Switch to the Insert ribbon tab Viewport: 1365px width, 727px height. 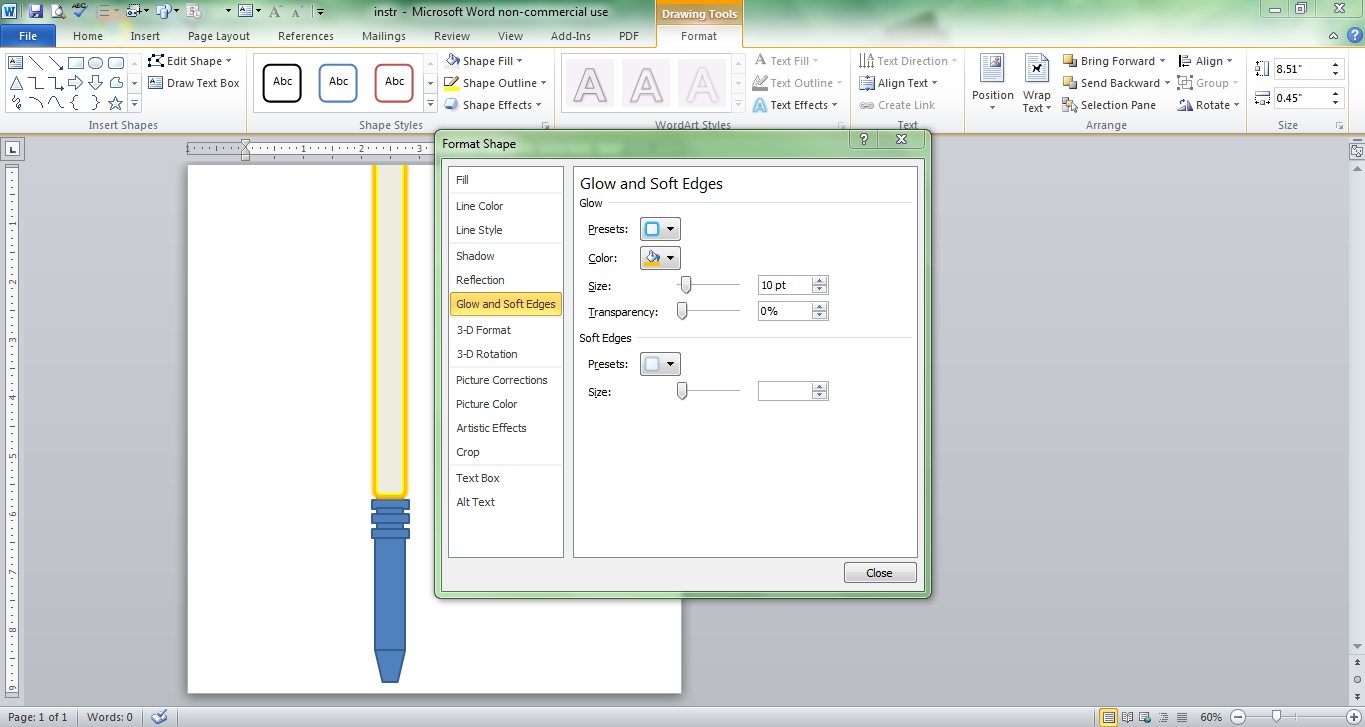[145, 36]
